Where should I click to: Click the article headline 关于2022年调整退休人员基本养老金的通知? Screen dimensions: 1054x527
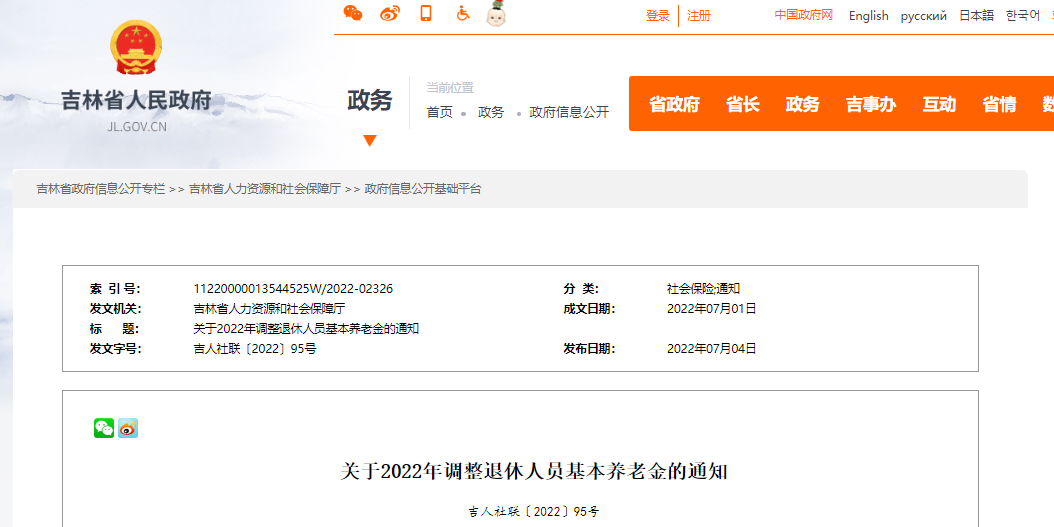[x=534, y=471]
